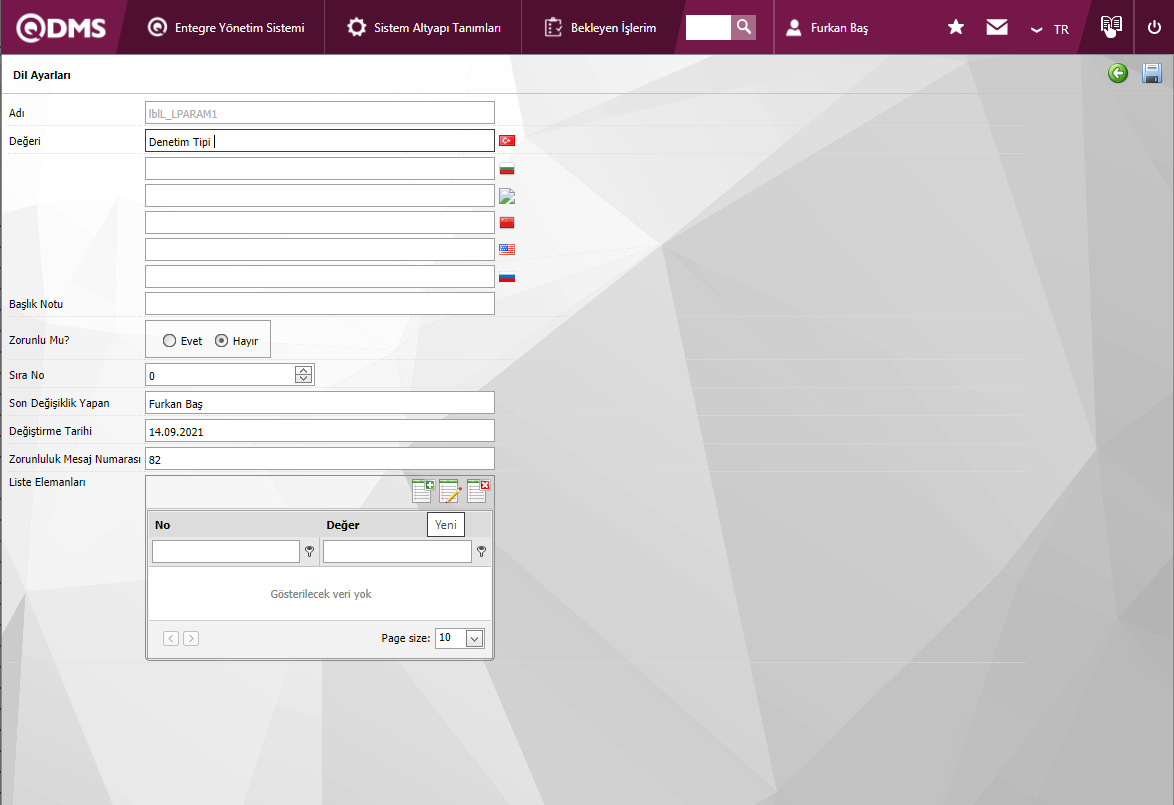This screenshot has height=805, width=1174.
Task: Open the messages envelope icon
Action: 997,27
